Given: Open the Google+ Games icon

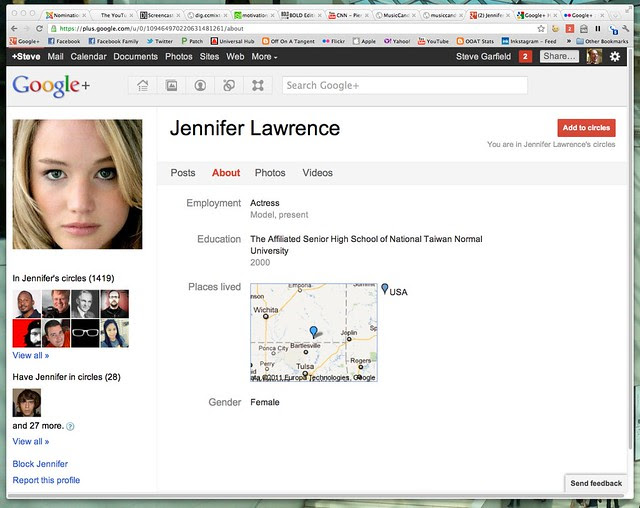Looking at the screenshot, I should [x=258, y=85].
